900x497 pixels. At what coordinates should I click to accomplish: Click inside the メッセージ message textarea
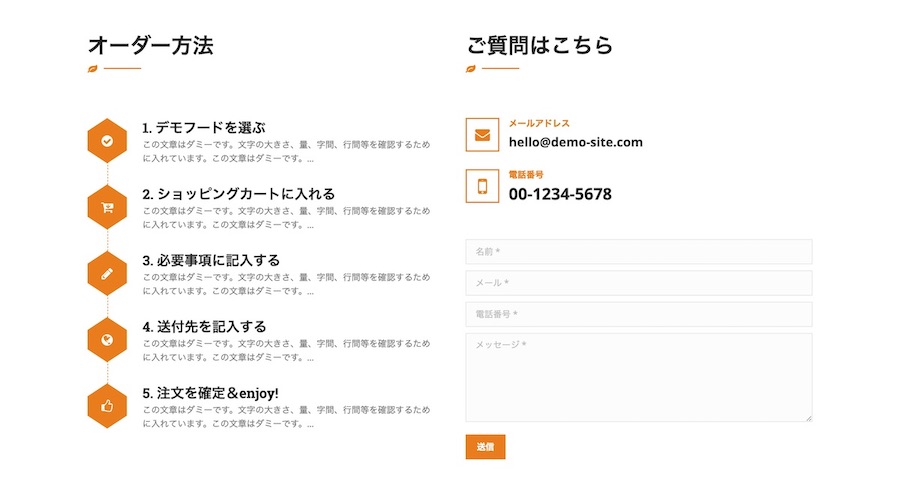639,378
